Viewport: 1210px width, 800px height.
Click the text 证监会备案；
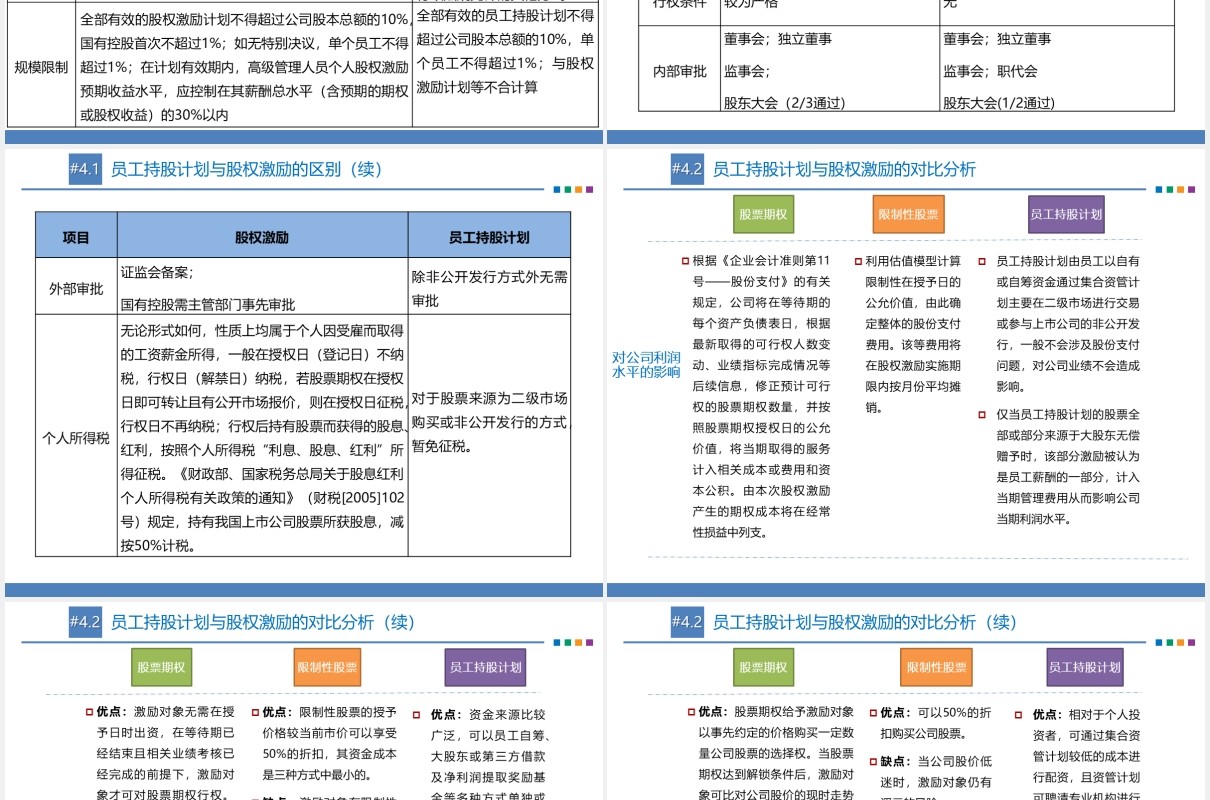click(x=157, y=271)
